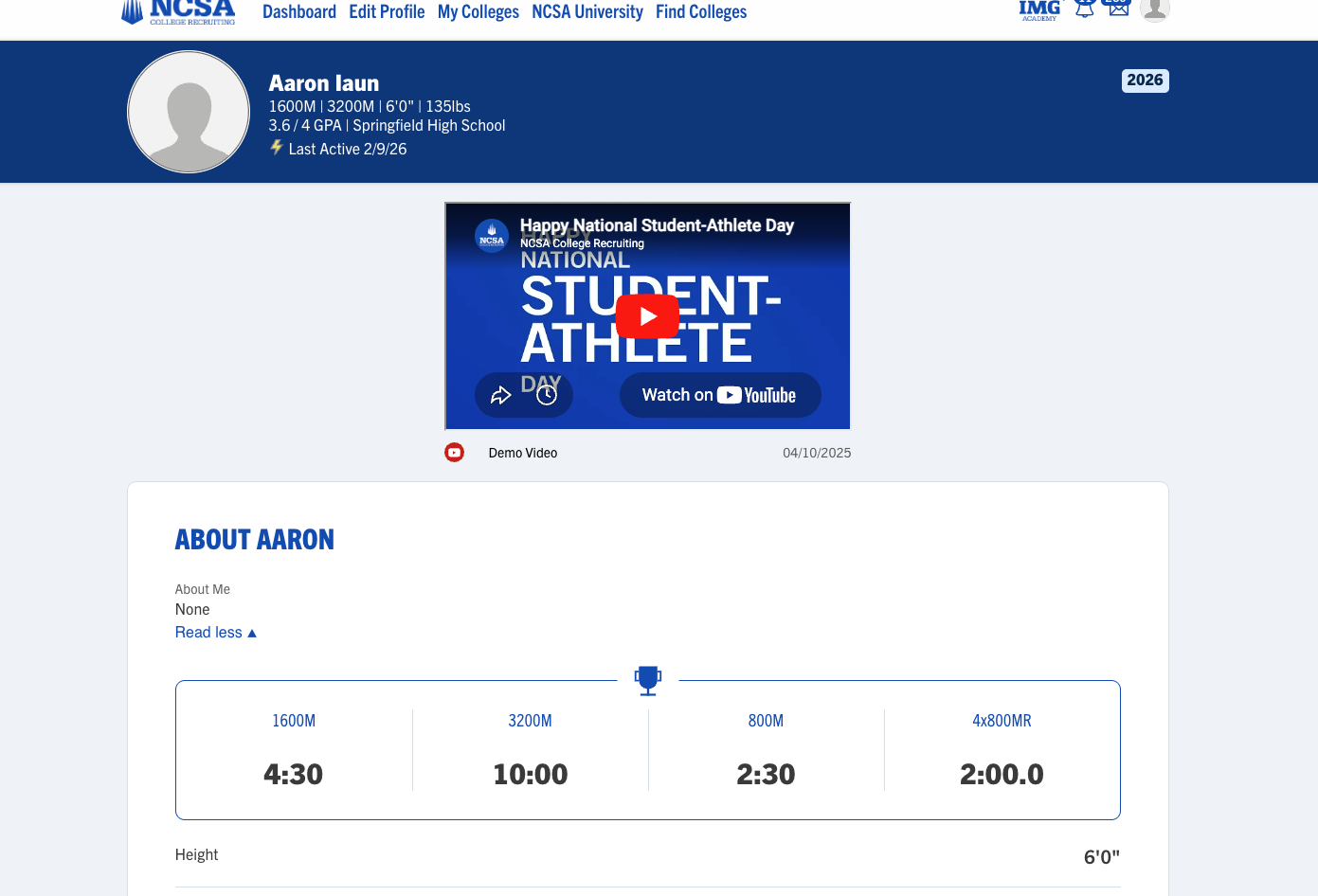The height and width of the screenshot is (896, 1318).
Task: Navigate to NCSA University
Action: [x=587, y=12]
